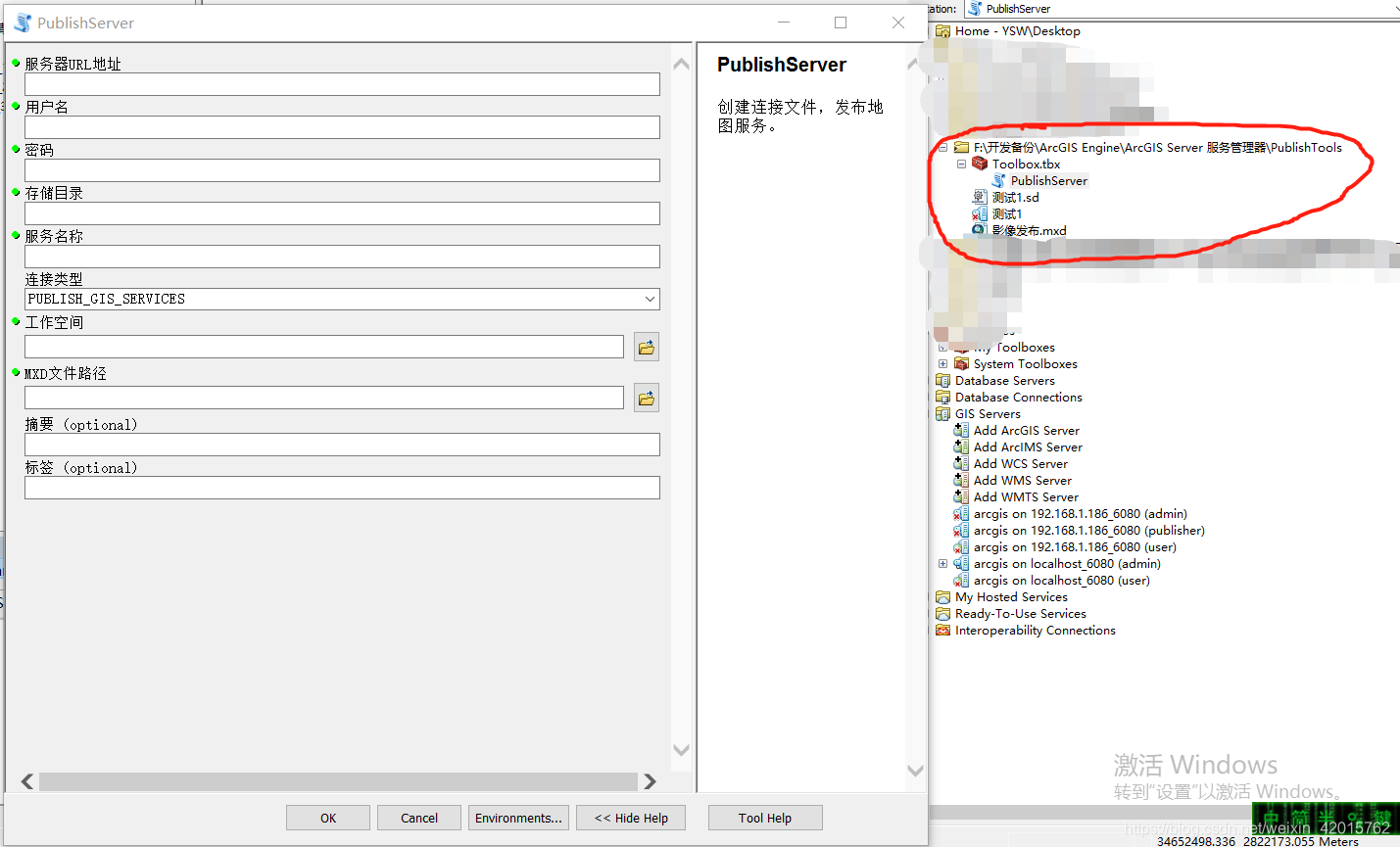The height and width of the screenshot is (847, 1400).
Task: Select 'Add ArcGIS Server' text in catalog
Action: point(1027,430)
